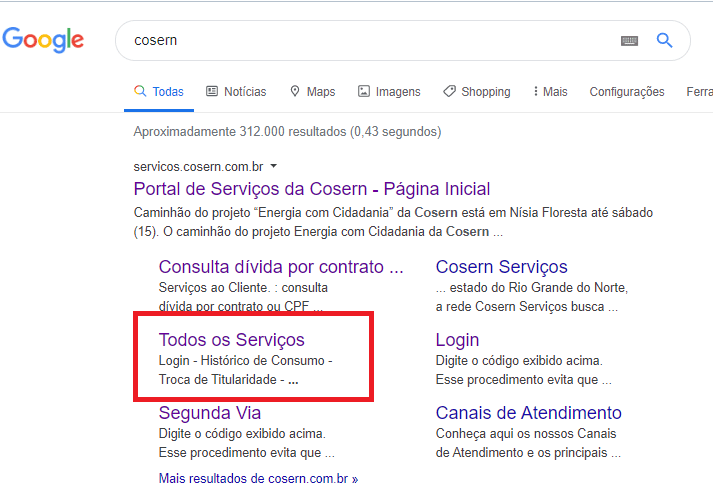Switch to the Shopping tab
Screen dimensions: 713x488
point(477,91)
